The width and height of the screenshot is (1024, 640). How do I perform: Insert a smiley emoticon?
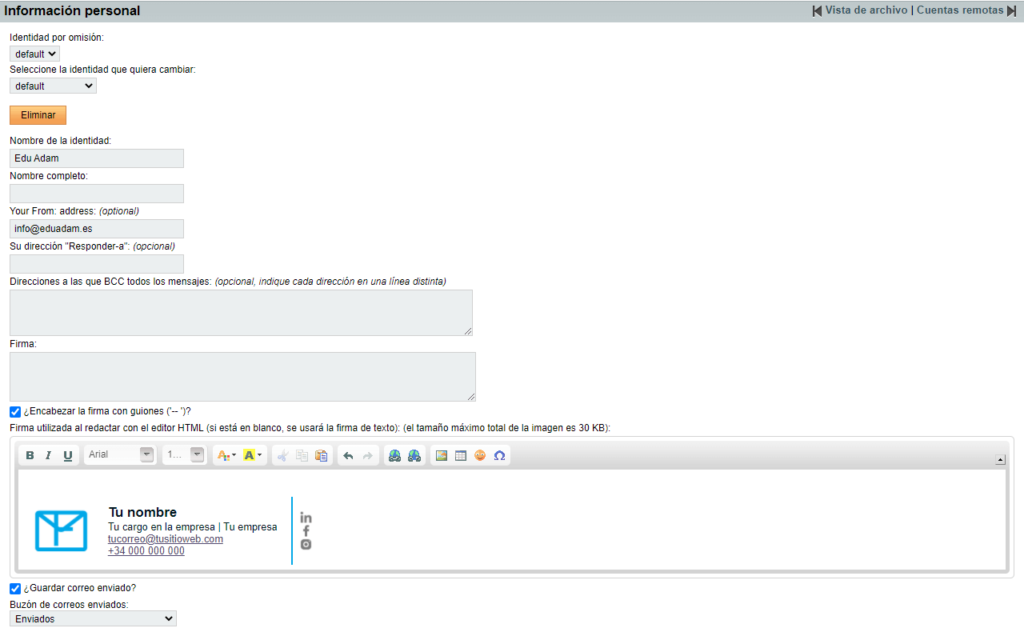tap(480, 456)
